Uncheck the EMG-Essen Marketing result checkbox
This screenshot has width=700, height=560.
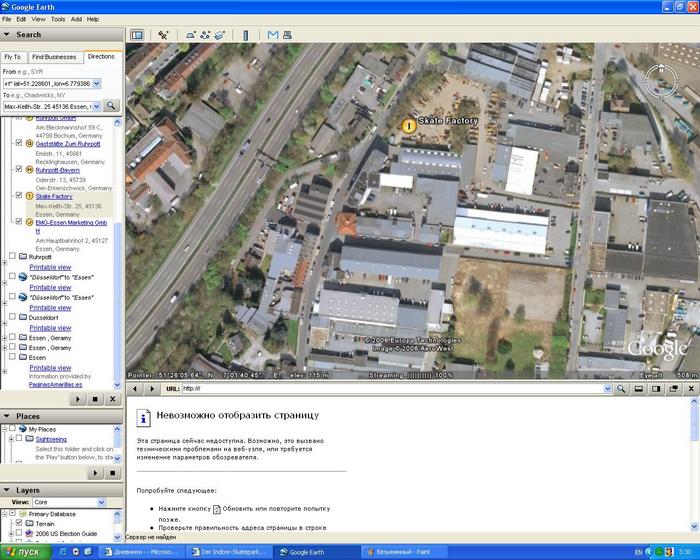click(19, 221)
